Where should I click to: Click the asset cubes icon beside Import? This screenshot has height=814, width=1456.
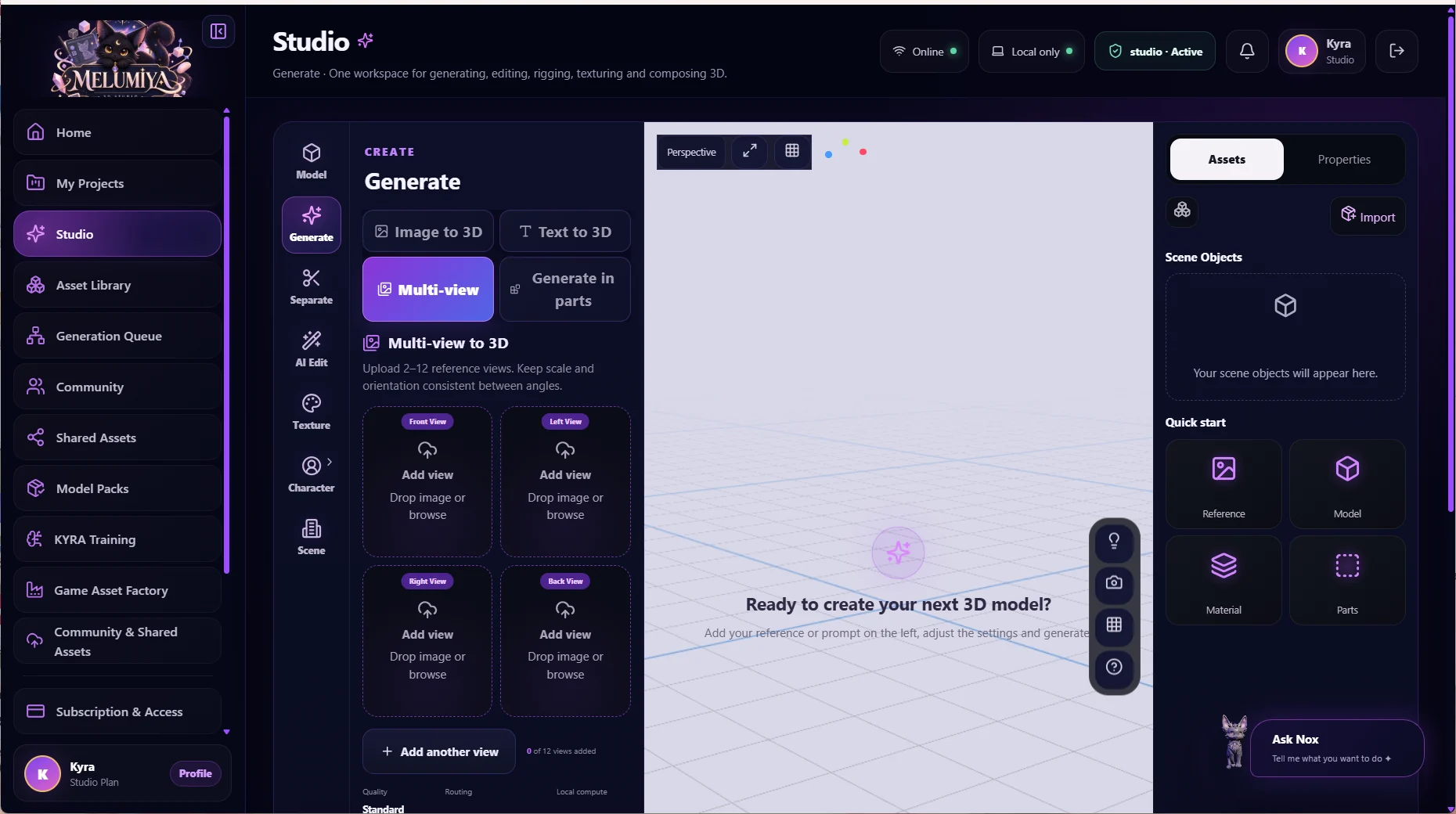point(1182,210)
